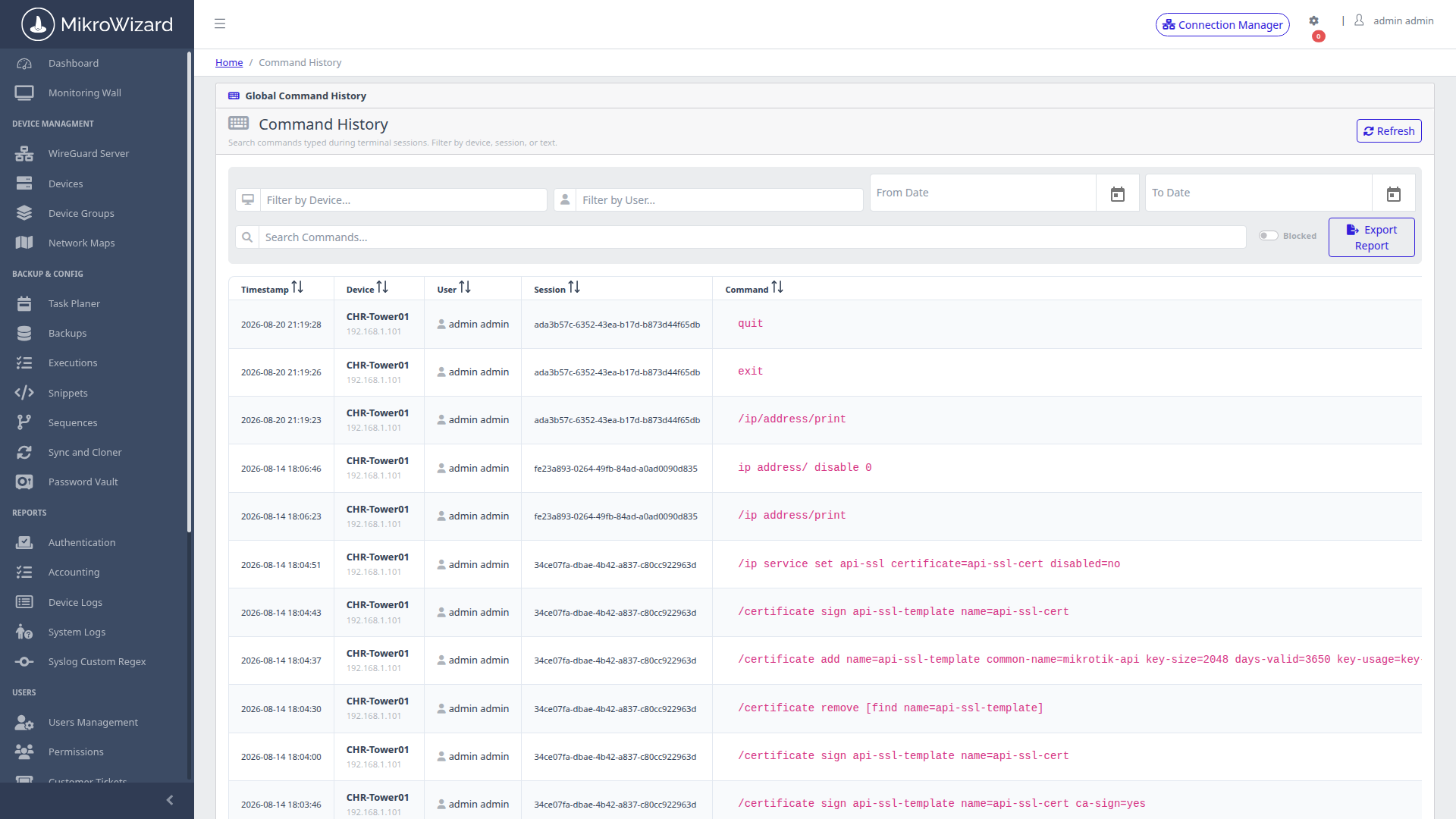1456x819 pixels.
Task: Click the Backups database icon
Action: click(x=24, y=333)
